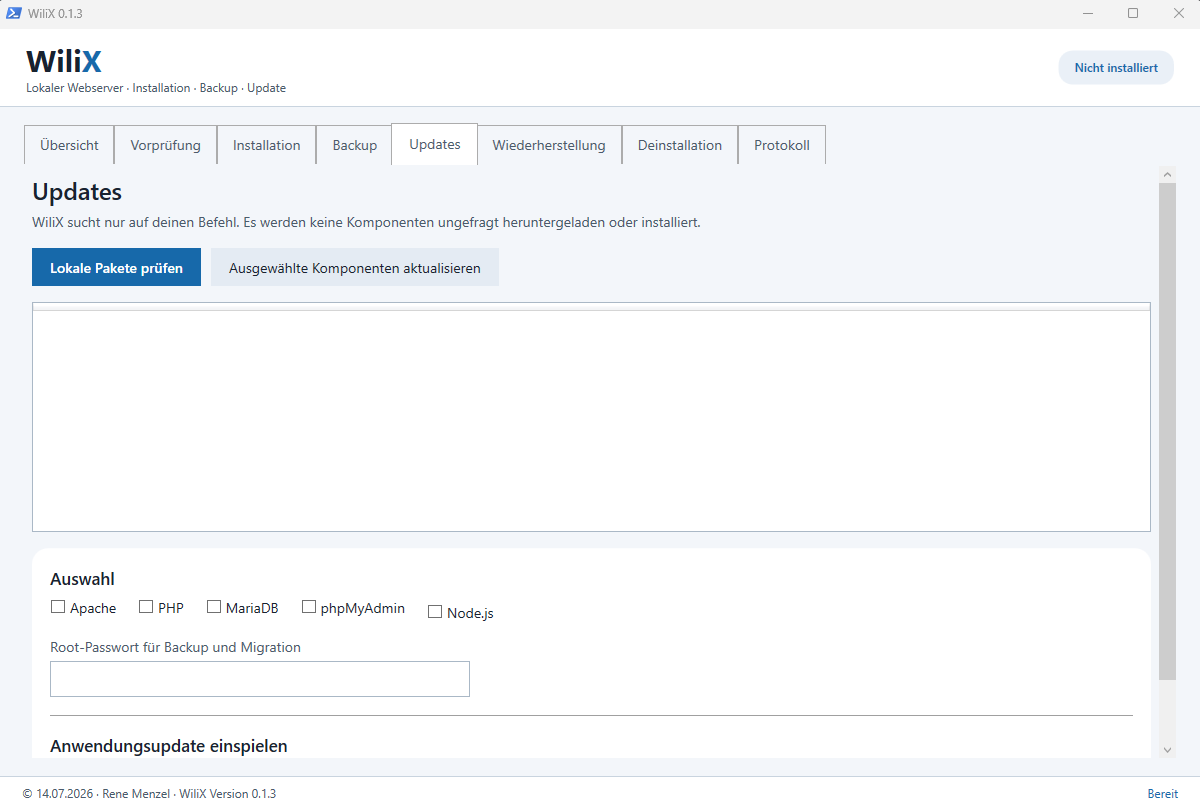Minimize the WiliX window

point(1087,13)
